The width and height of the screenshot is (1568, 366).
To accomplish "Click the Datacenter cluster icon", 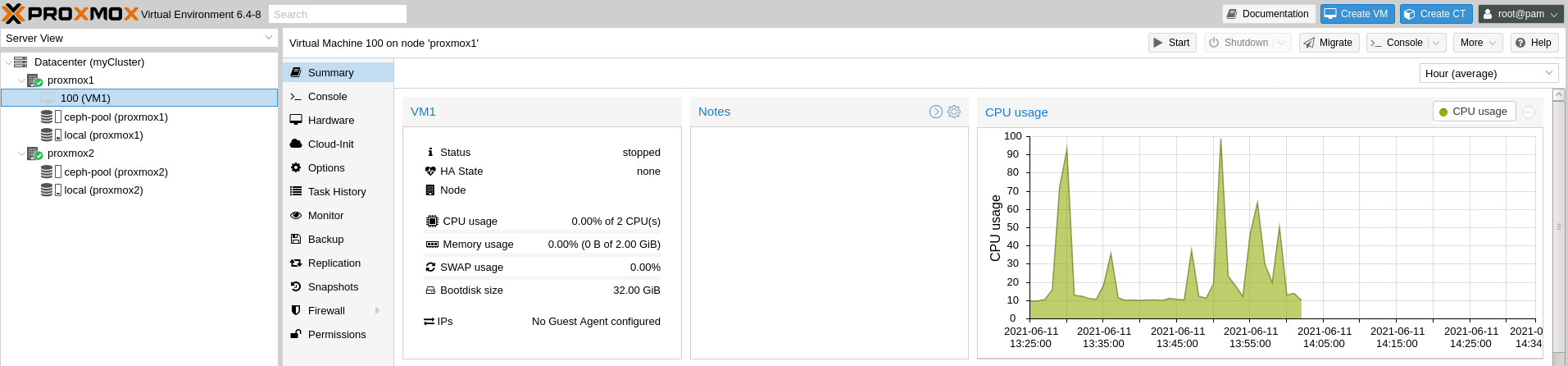I will coord(20,62).
